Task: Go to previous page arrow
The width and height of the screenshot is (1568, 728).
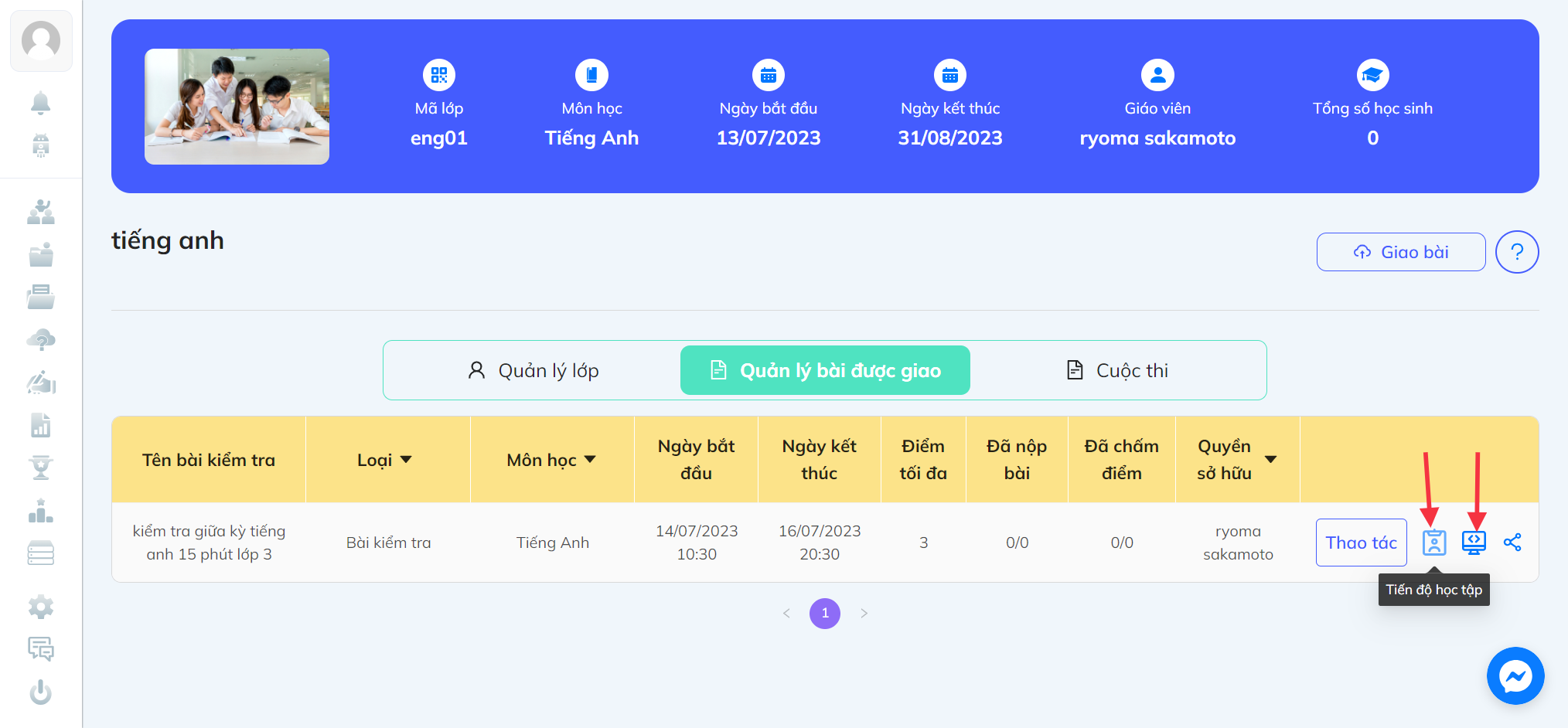Action: [786, 614]
